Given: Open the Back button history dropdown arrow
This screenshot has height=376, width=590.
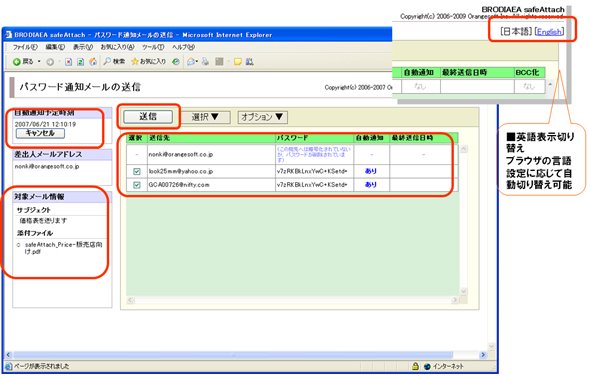Looking at the screenshot, I should click(39, 62).
